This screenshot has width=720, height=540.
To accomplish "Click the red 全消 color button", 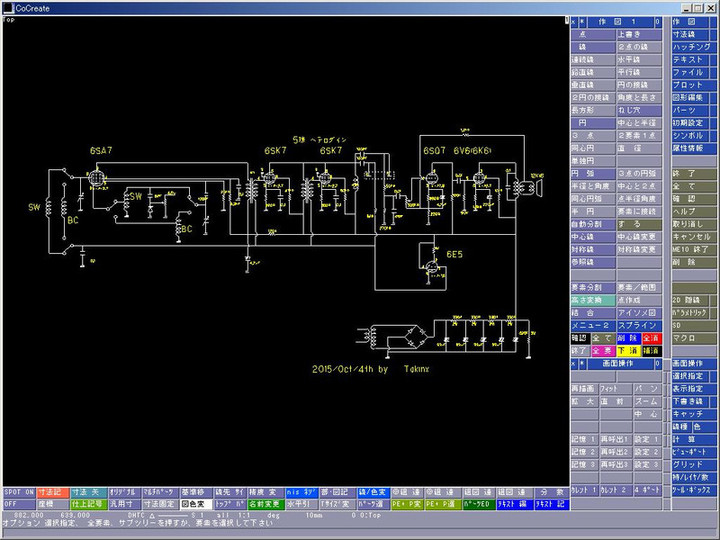I will [x=650, y=338].
